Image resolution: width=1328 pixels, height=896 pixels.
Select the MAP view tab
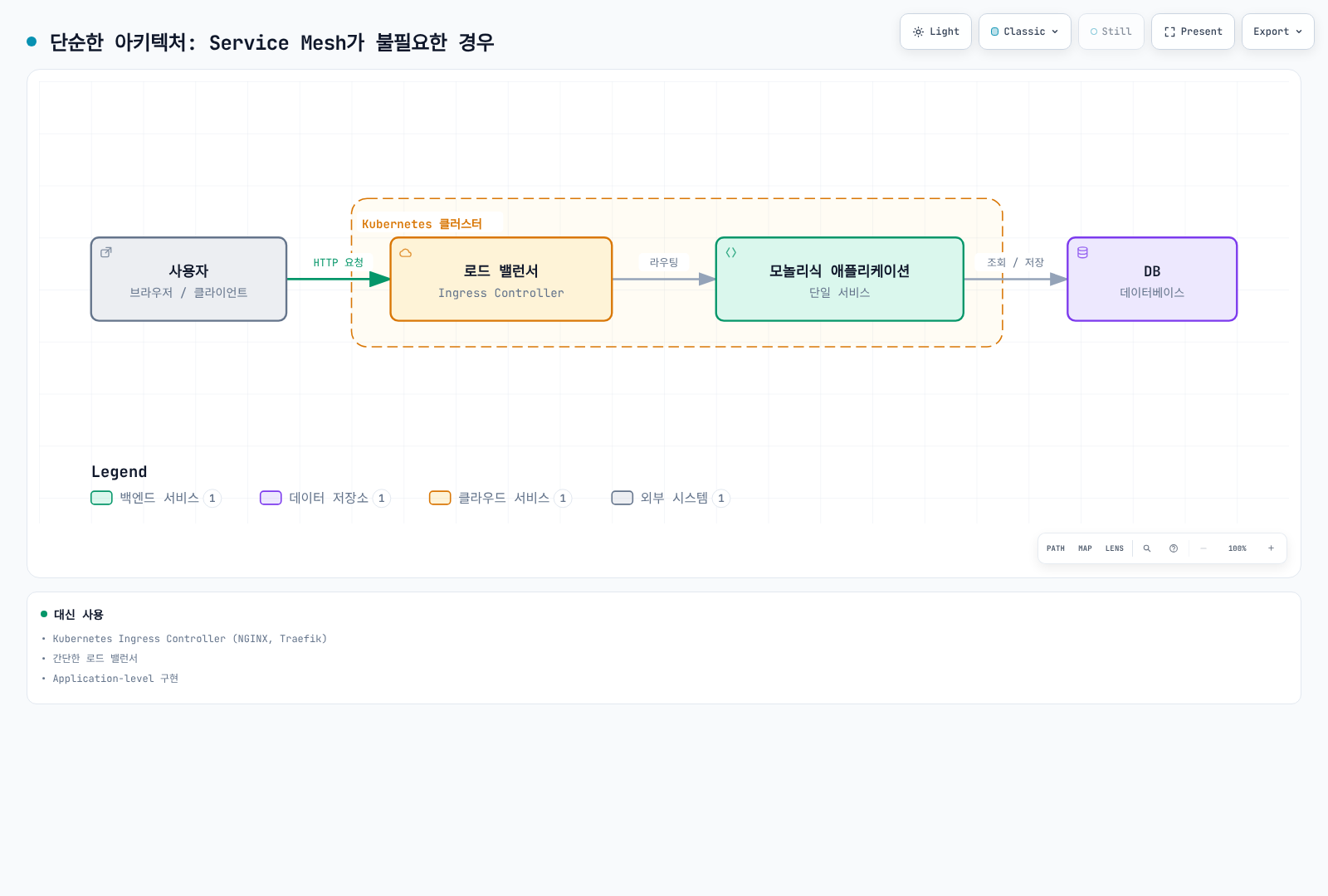click(x=1085, y=548)
